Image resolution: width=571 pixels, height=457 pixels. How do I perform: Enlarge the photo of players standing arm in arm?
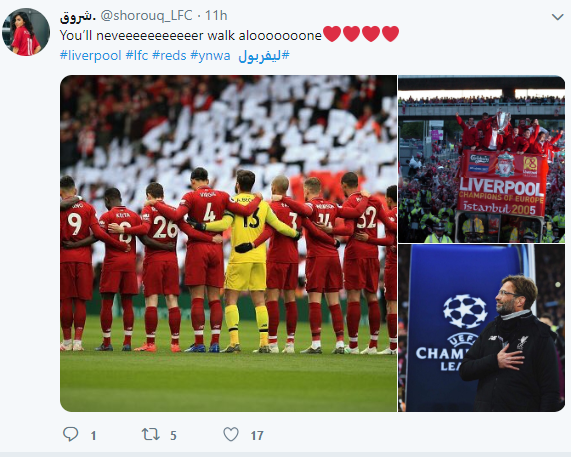228,243
